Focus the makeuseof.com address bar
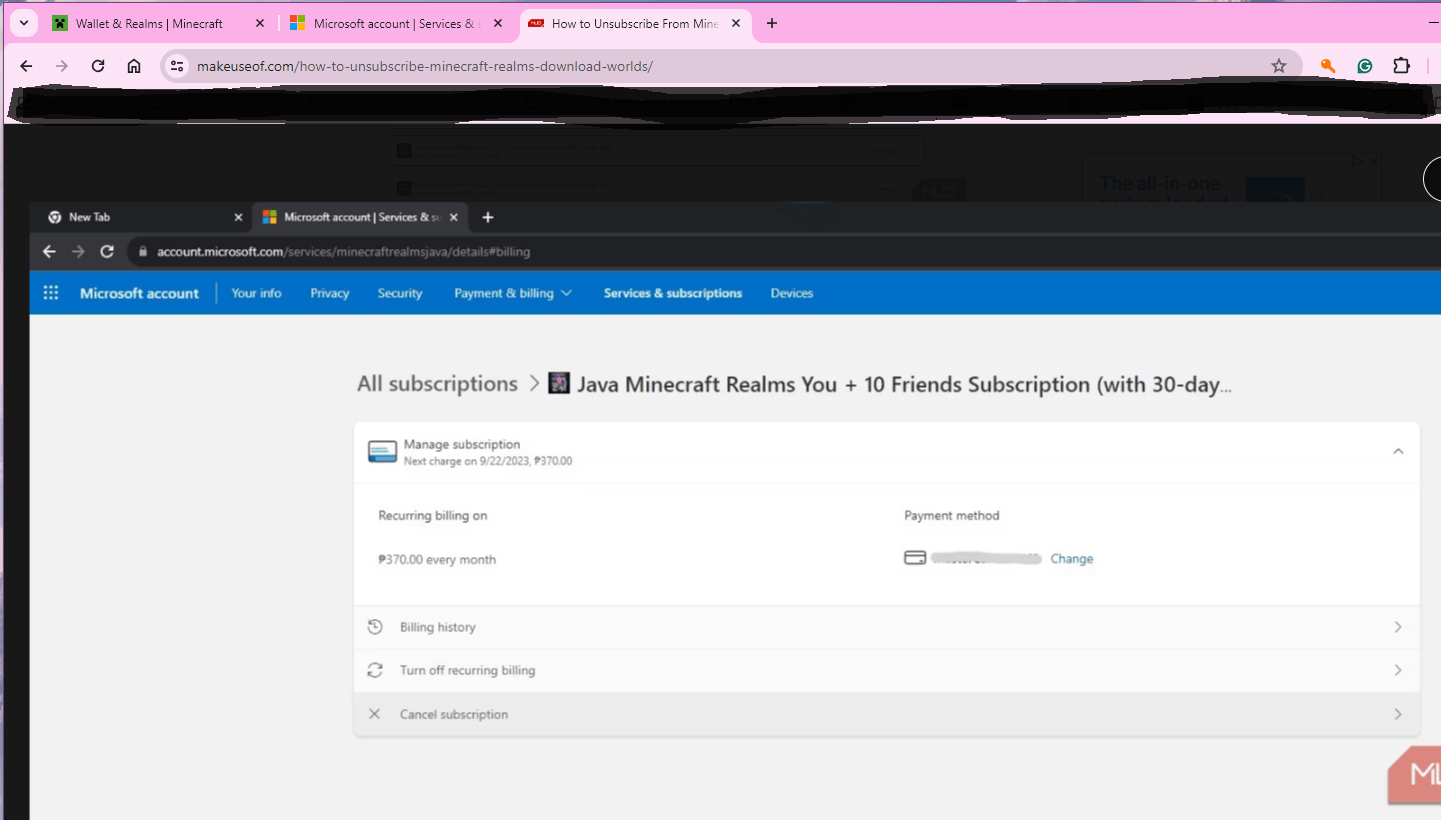 [730, 66]
